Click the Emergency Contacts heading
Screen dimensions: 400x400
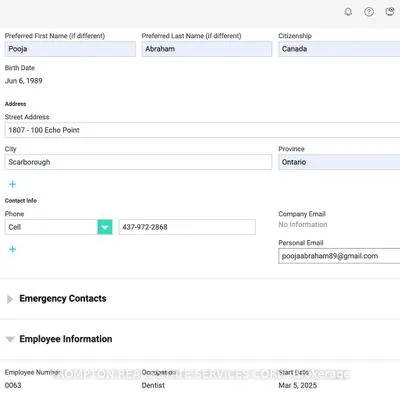[x=63, y=299]
